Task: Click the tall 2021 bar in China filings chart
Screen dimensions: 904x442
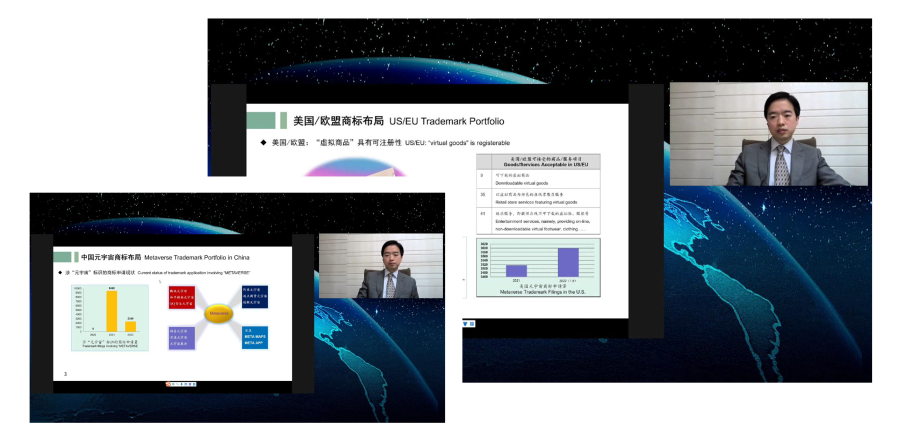Action: click(111, 312)
